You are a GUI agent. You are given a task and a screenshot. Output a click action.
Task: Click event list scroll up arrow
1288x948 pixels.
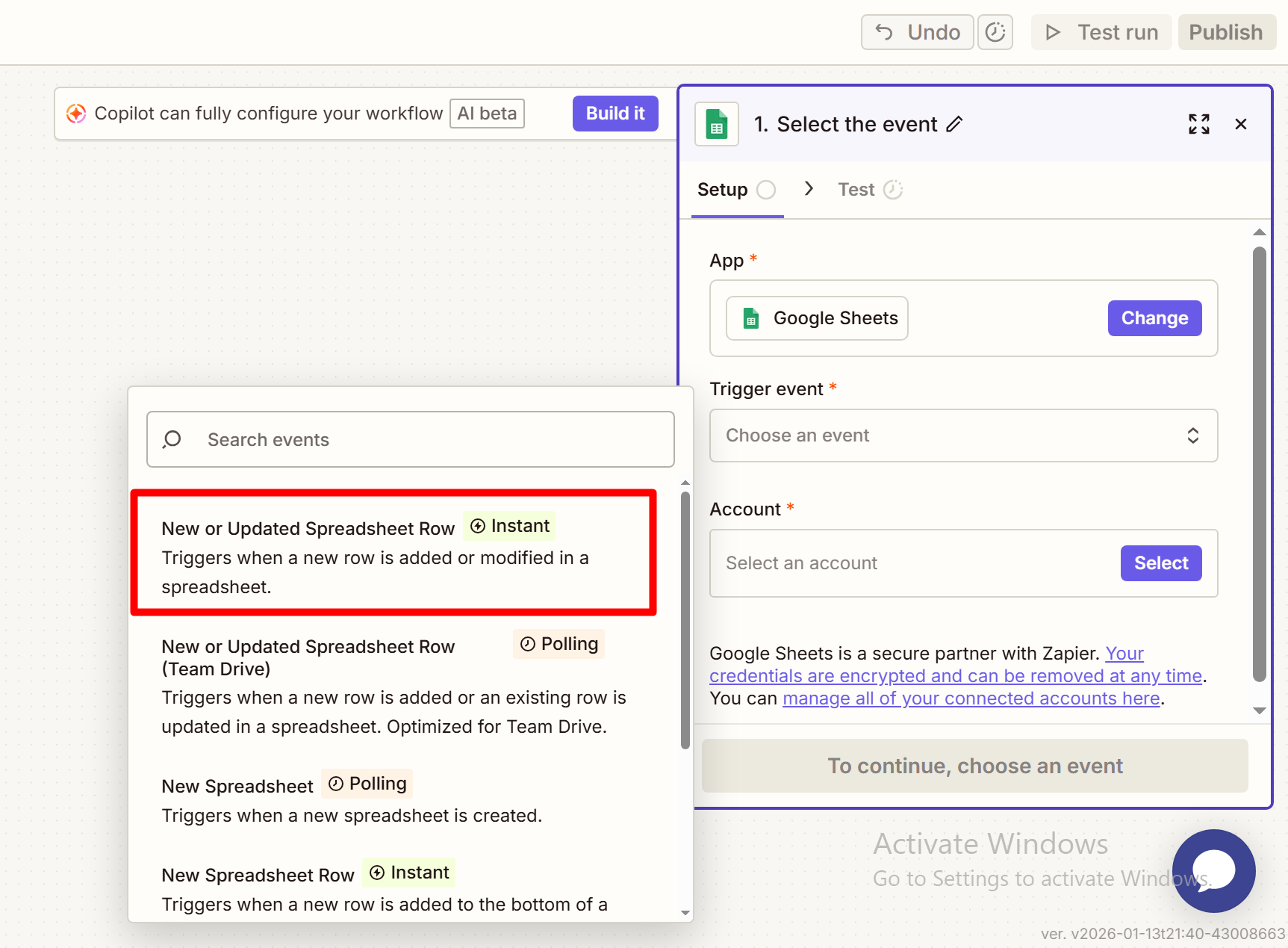click(685, 483)
